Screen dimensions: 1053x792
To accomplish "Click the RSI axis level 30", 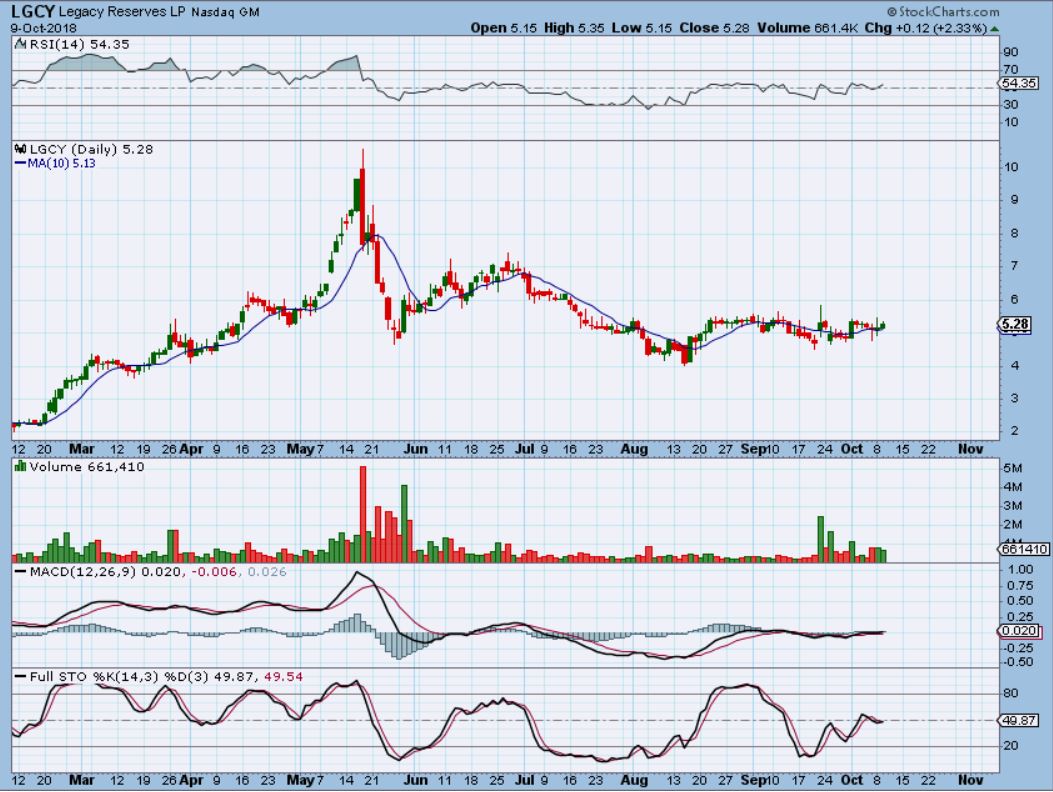I will pos(1011,105).
